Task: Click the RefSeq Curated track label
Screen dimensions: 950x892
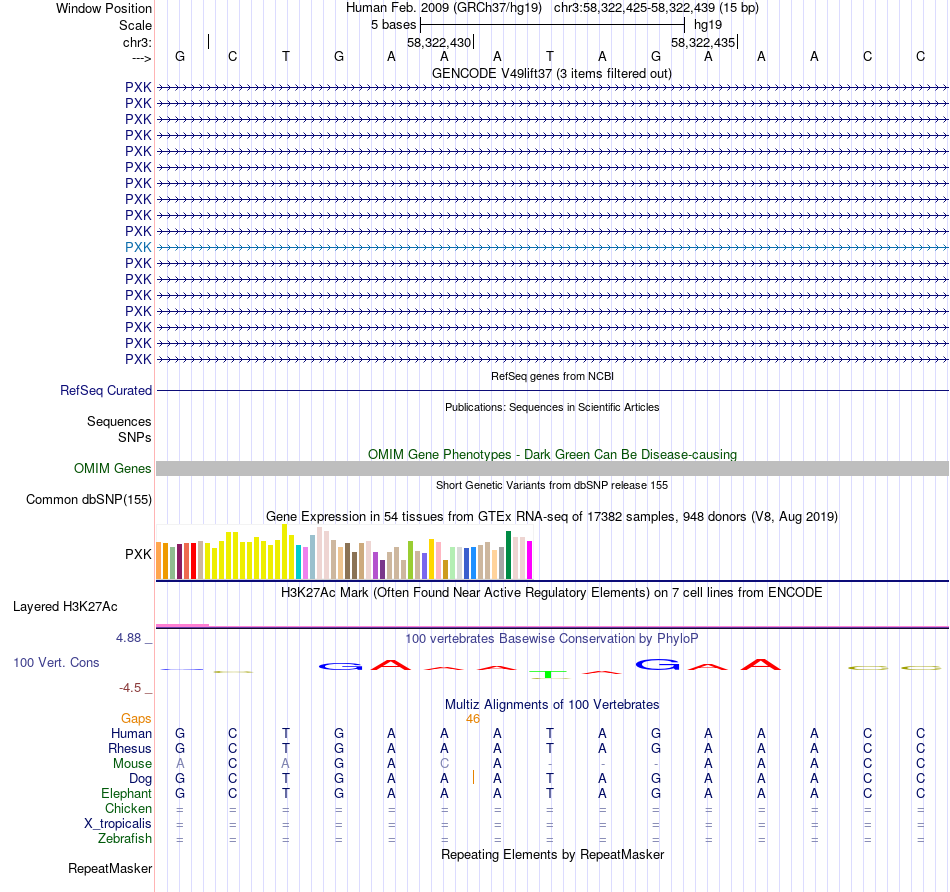Action: coord(105,390)
